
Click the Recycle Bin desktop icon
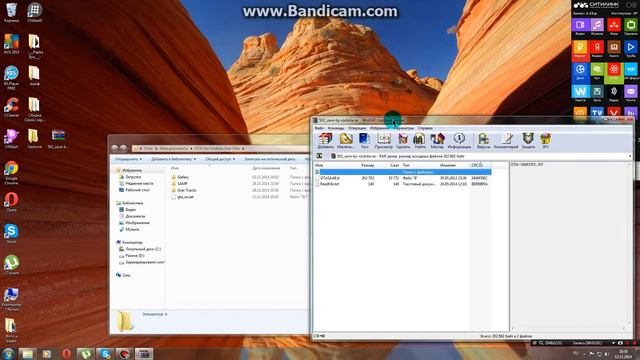(x=11, y=12)
